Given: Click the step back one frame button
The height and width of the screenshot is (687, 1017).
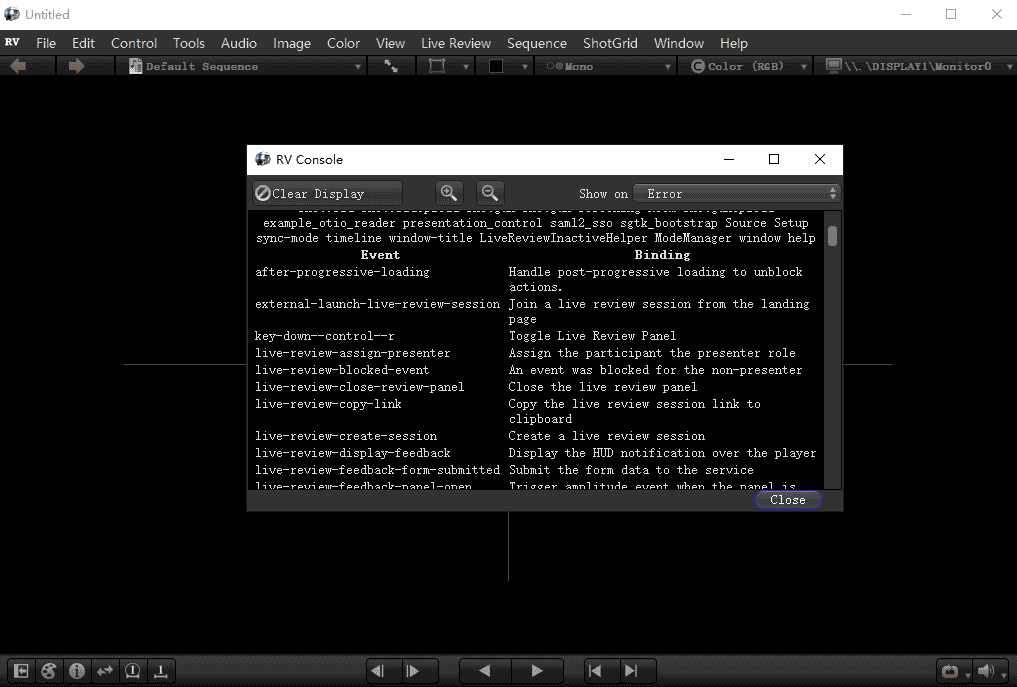Looking at the screenshot, I should point(377,671).
